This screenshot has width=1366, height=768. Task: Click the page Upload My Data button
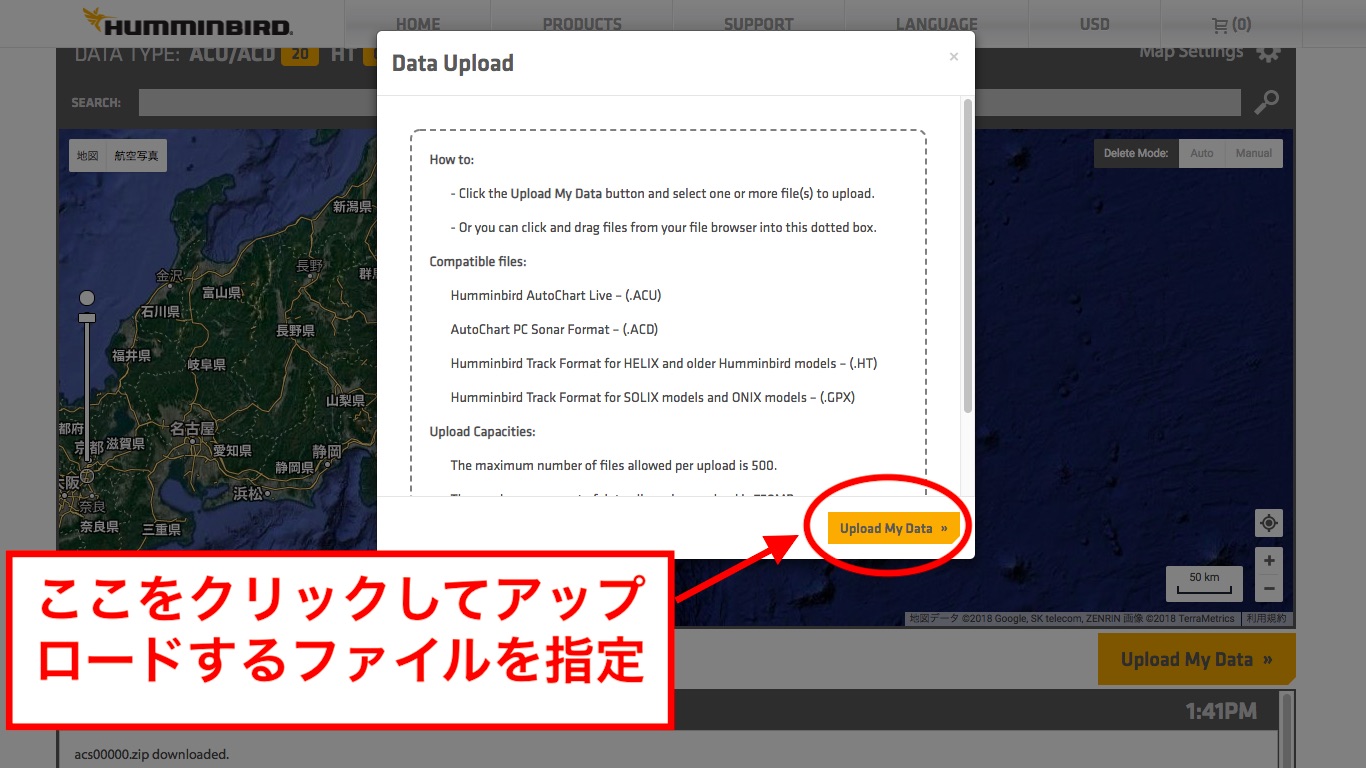(1196, 659)
